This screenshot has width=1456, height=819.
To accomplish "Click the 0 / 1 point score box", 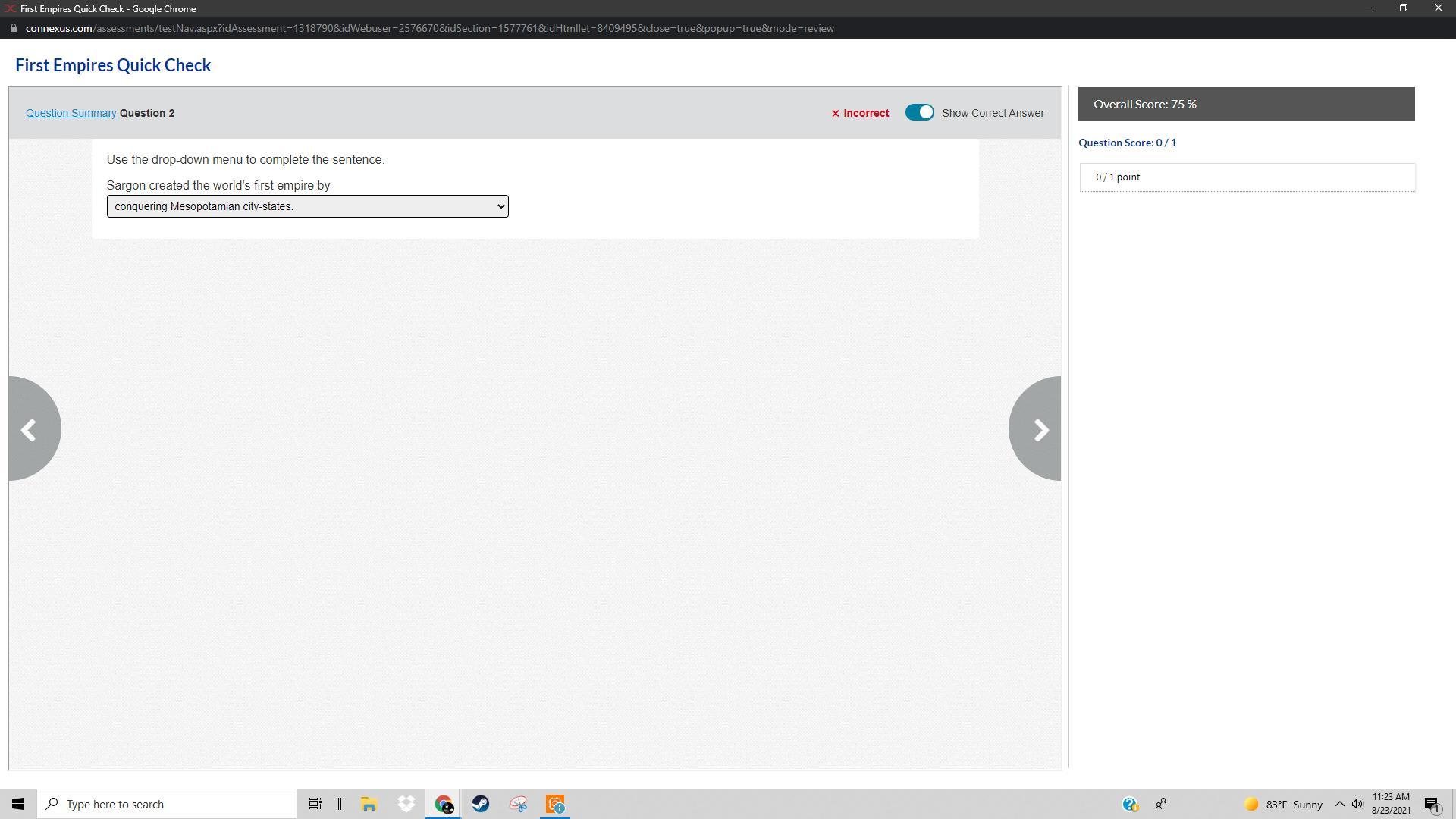I will tap(1247, 177).
